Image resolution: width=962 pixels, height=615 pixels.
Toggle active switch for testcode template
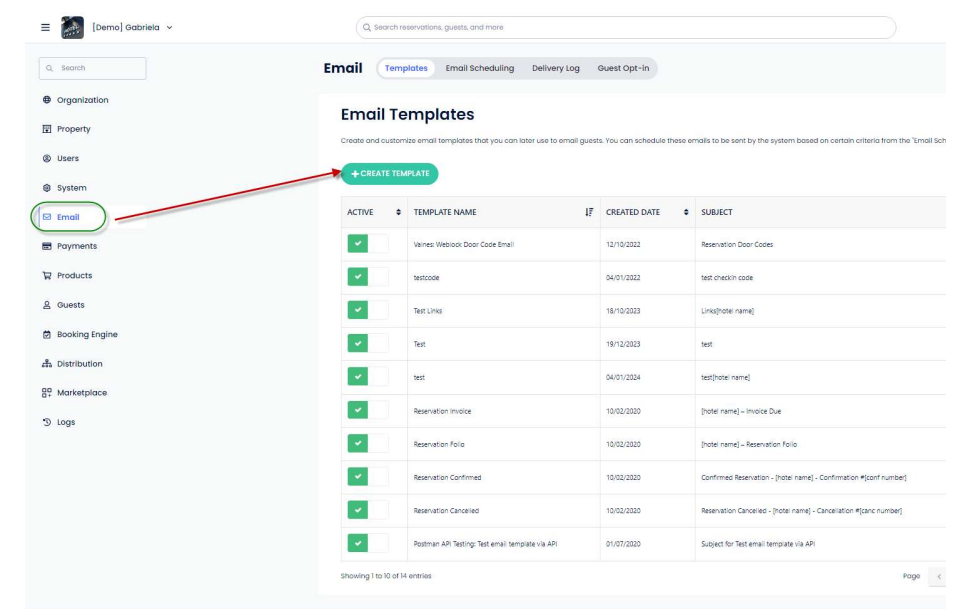click(x=367, y=277)
